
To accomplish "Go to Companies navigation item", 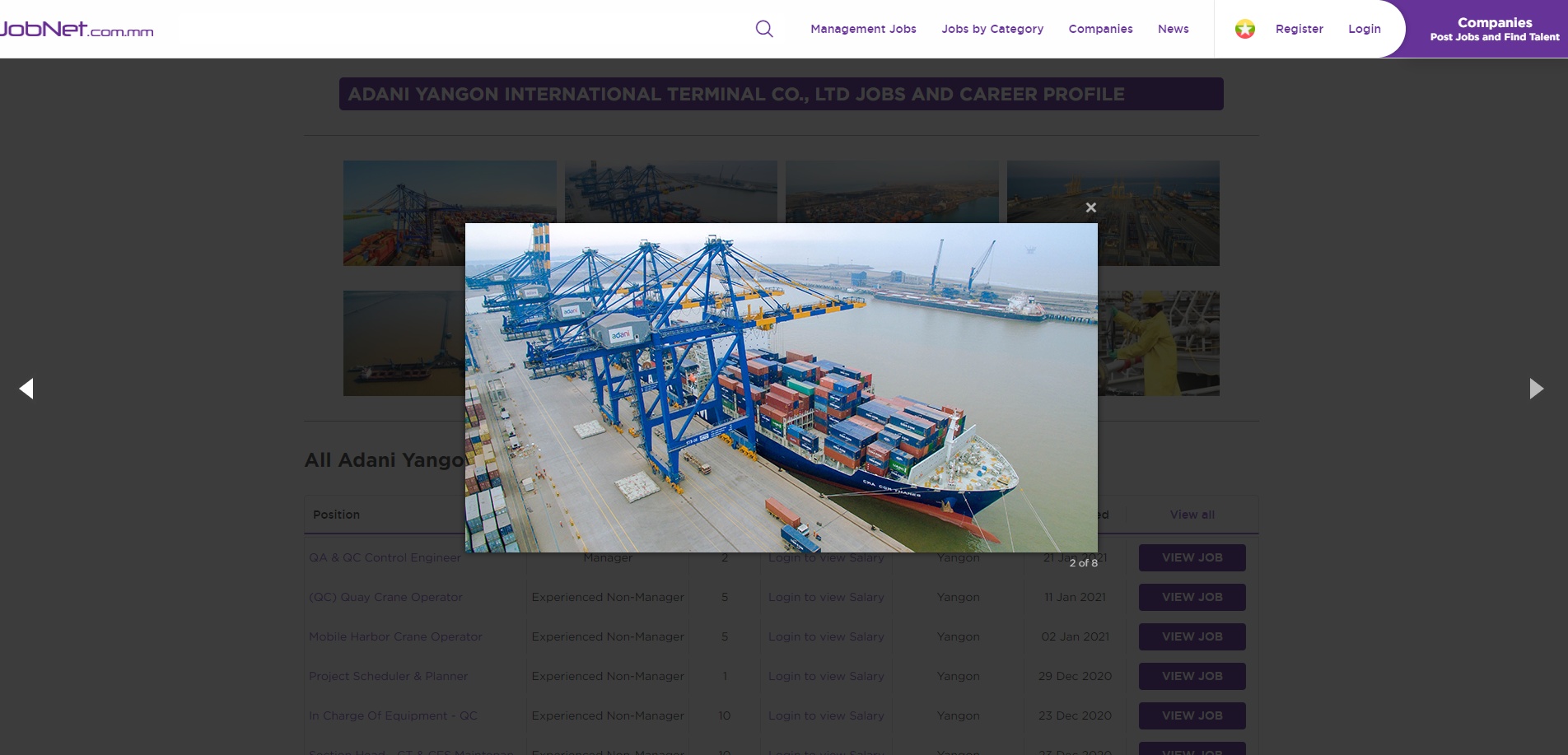I will pyautogui.click(x=1100, y=29).
